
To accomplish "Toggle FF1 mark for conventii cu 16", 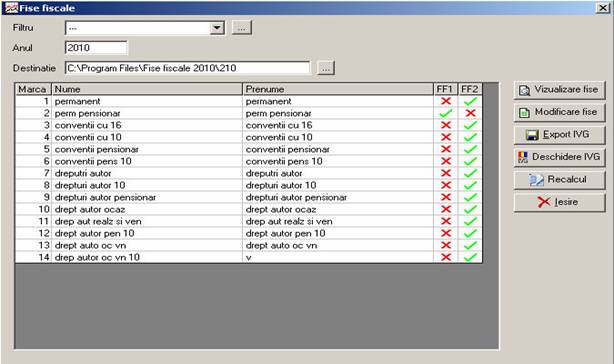I will tap(446, 125).
